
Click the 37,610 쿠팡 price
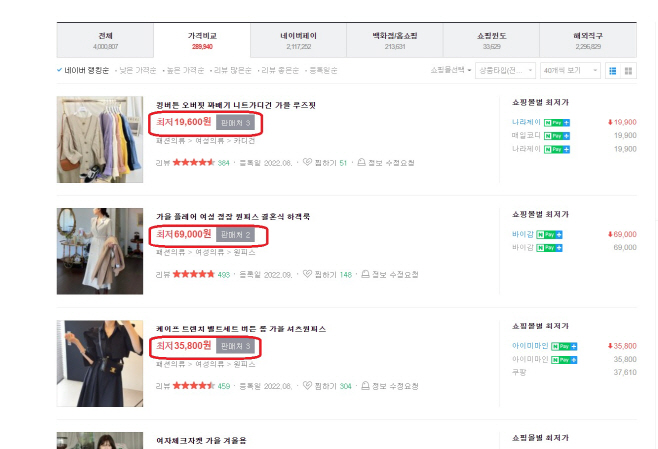pos(625,372)
